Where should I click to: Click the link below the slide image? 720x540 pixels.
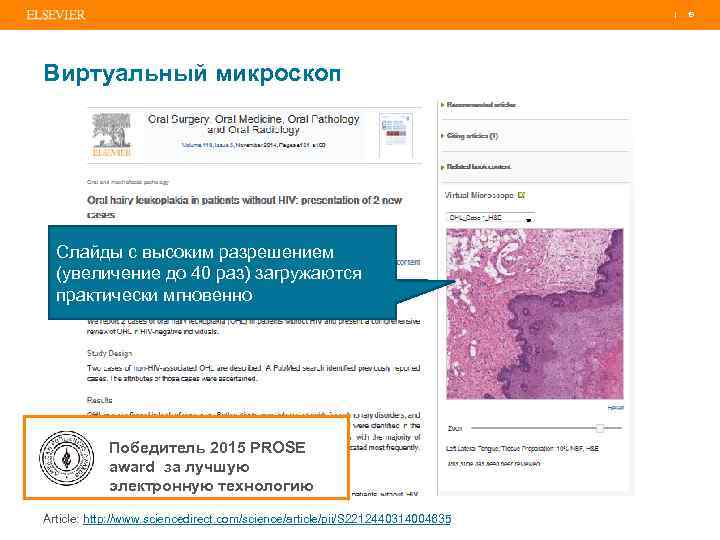(615, 408)
